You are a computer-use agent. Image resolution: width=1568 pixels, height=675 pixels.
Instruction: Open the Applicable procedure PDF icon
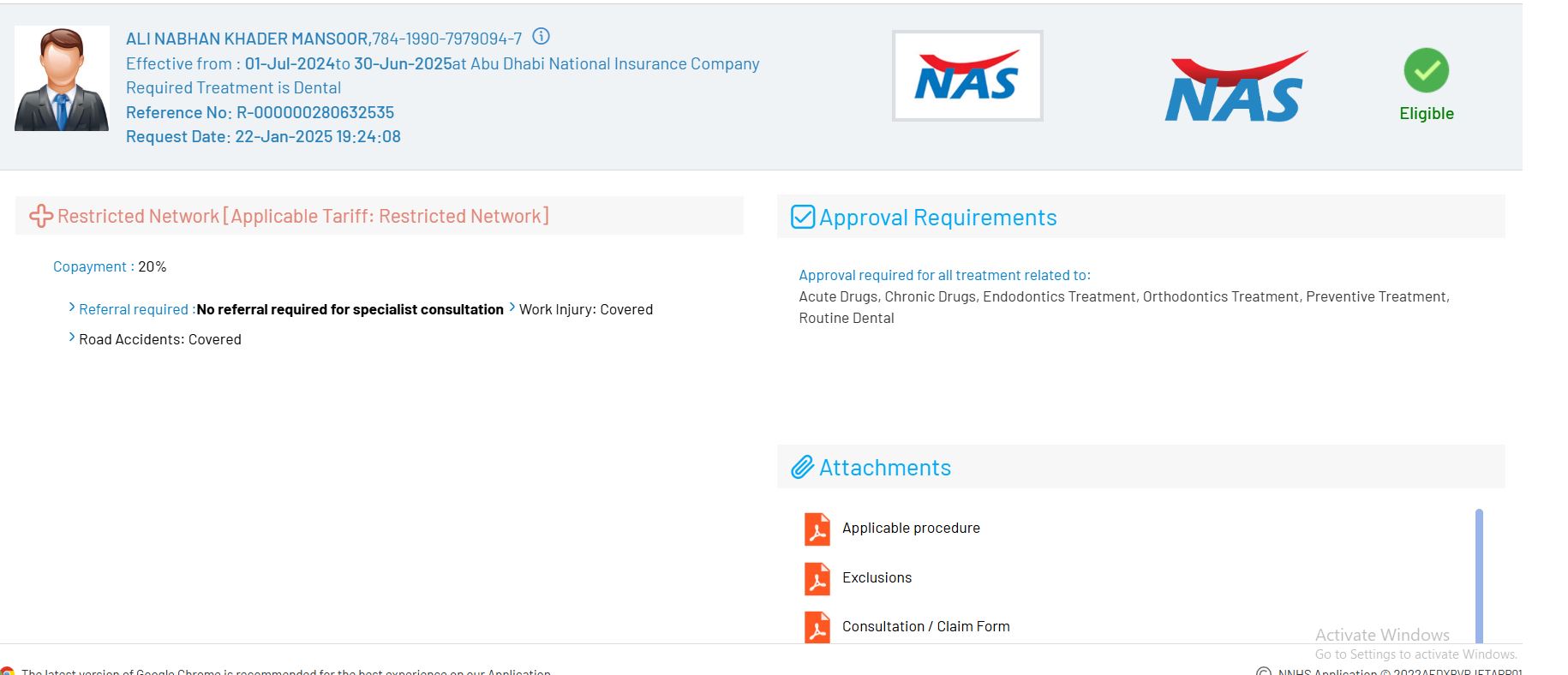point(817,529)
